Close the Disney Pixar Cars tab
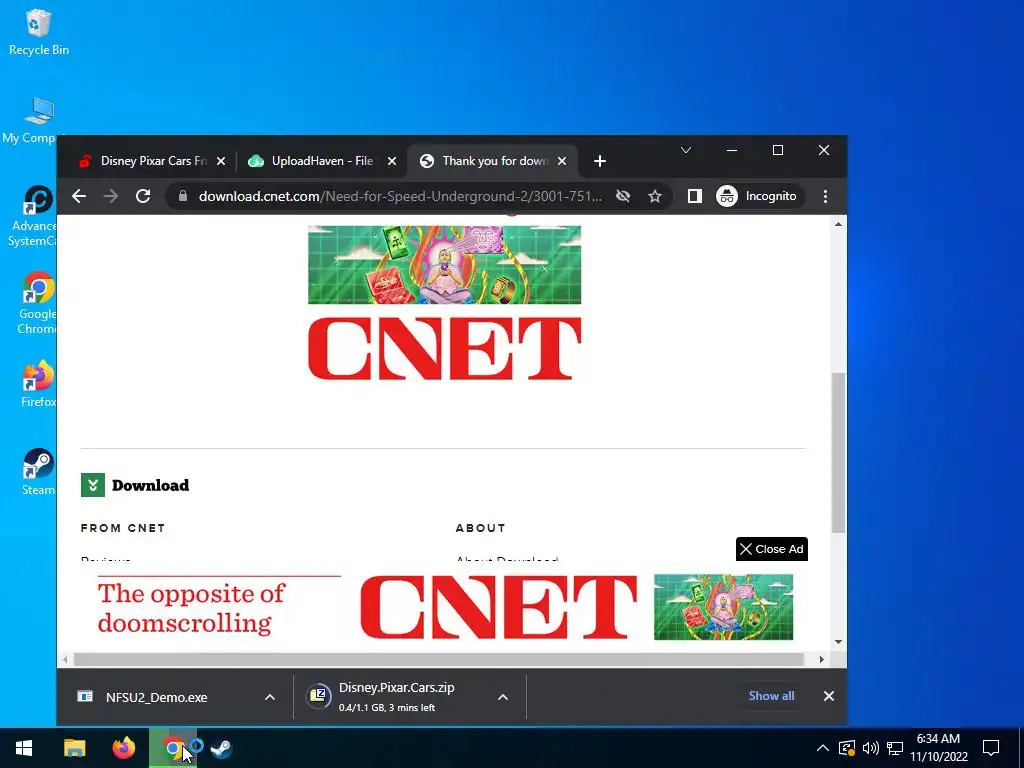This screenshot has height=768, width=1024. 221,161
